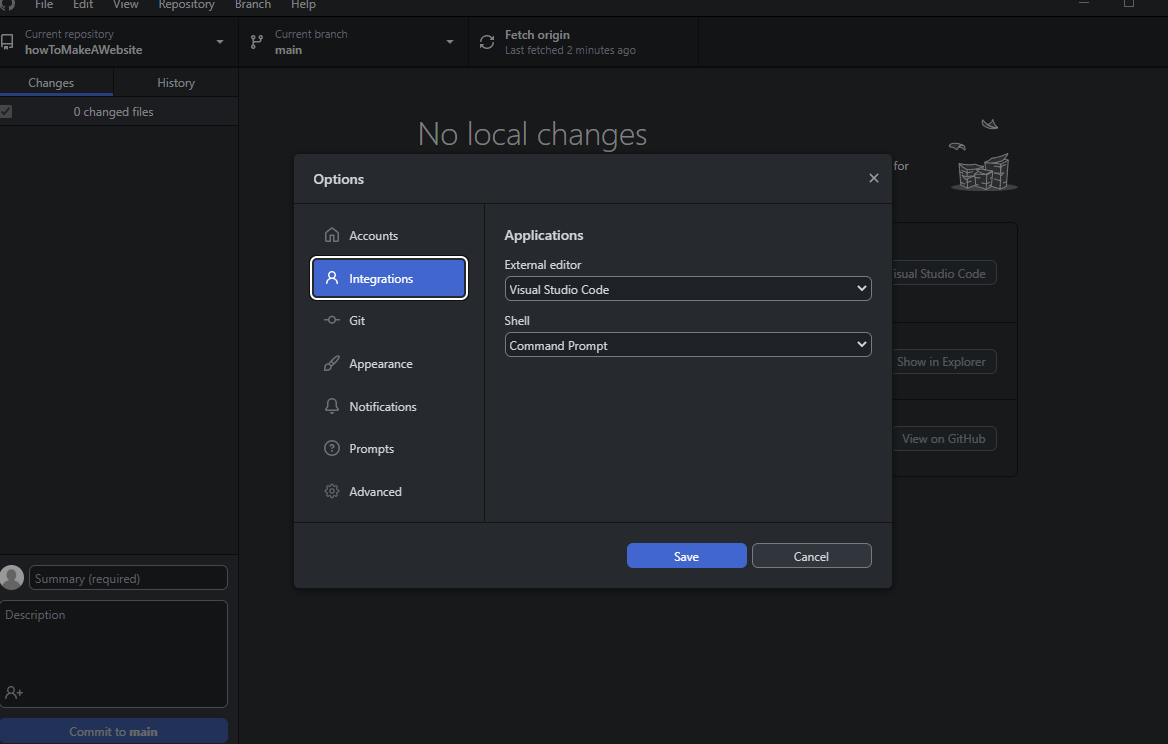The height and width of the screenshot is (744, 1168).
Task: Click the Fetch origin sync icon
Action: tap(487, 42)
